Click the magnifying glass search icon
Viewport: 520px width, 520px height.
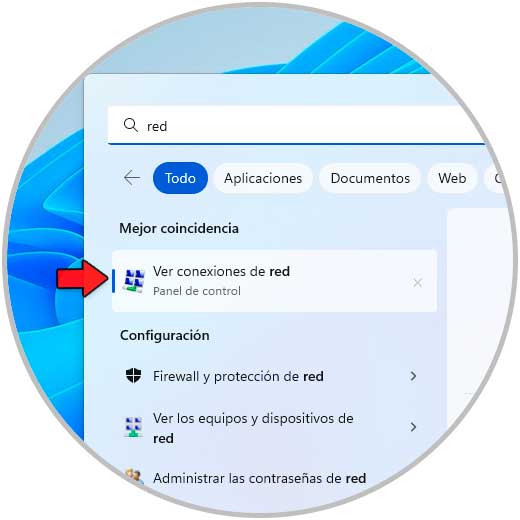coord(130,125)
